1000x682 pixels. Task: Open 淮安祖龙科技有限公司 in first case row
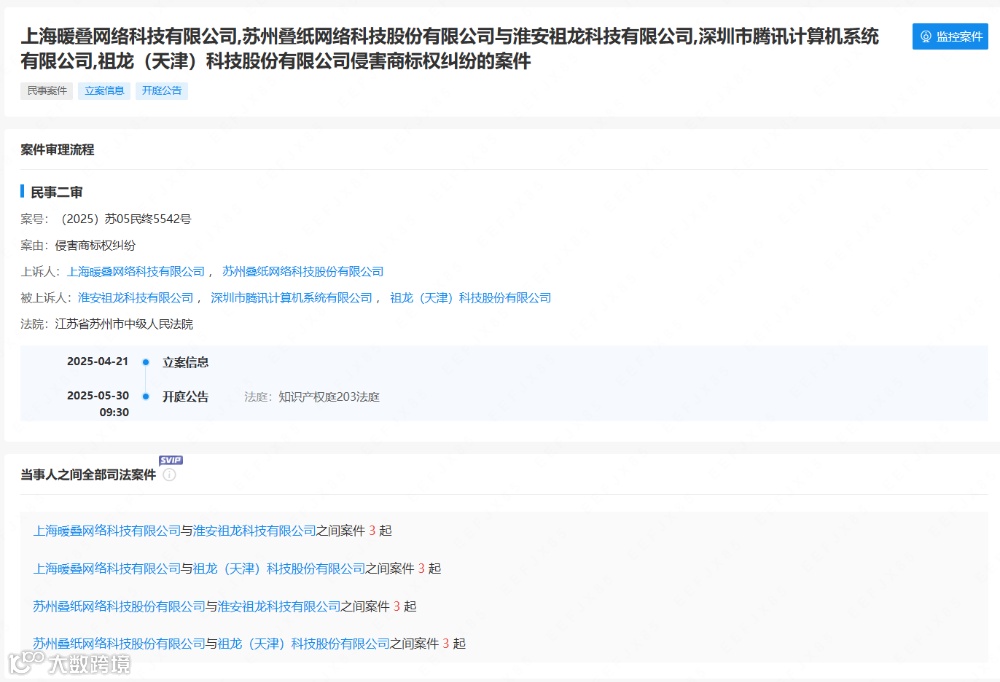click(254, 531)
